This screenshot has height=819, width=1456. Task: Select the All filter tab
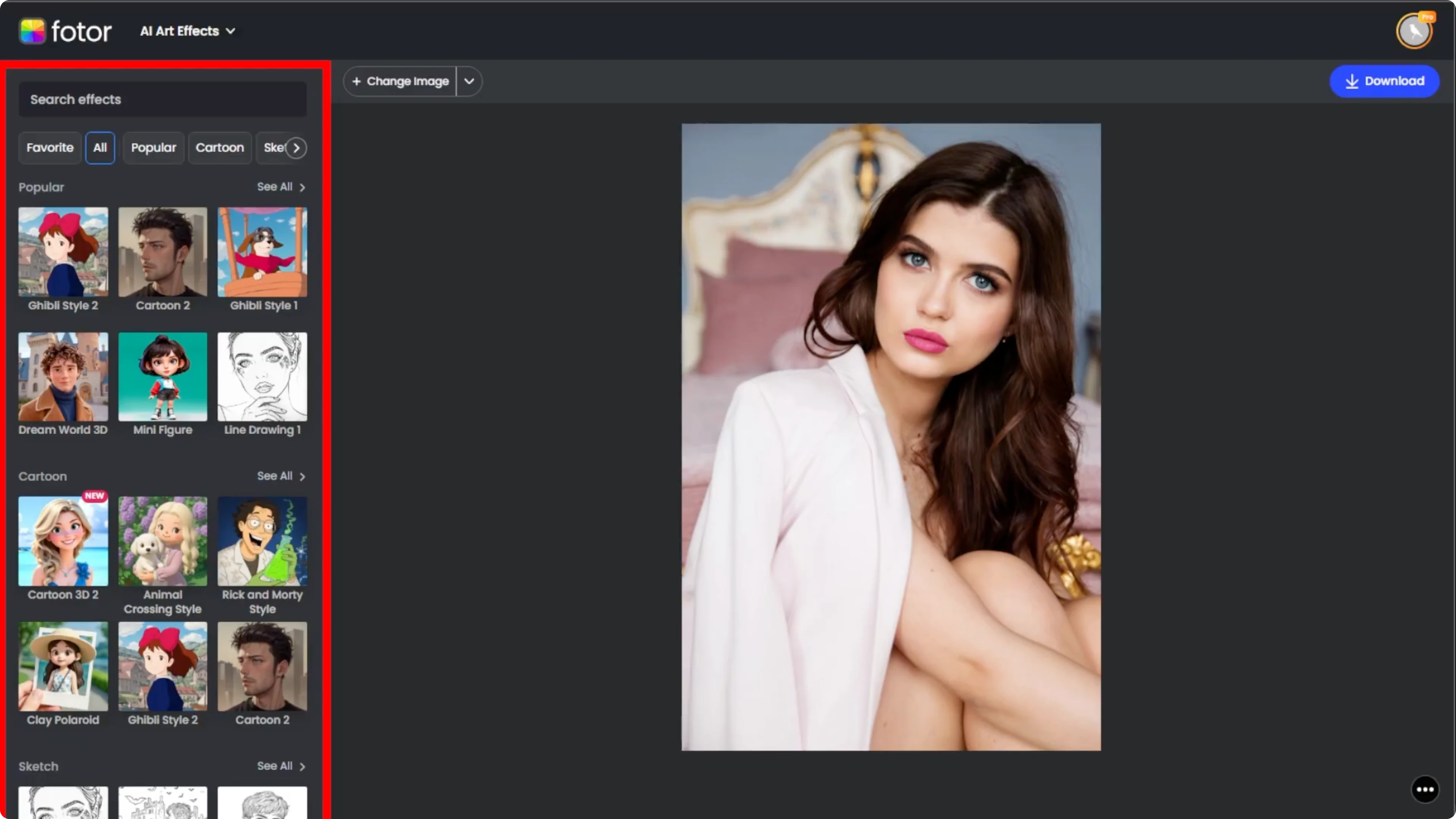pyautogui.click(x=100, y=148)
